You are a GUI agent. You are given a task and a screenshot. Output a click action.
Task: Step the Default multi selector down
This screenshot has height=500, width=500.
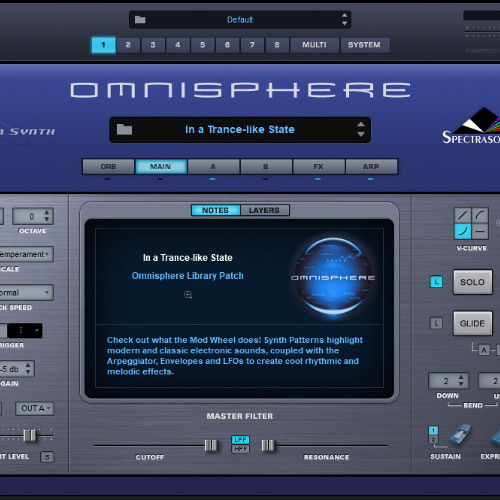tap(345, 23)
